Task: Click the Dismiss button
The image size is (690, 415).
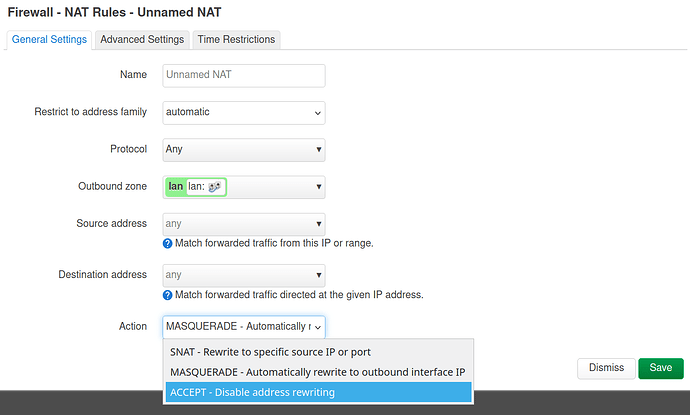Action: point(606,368)
